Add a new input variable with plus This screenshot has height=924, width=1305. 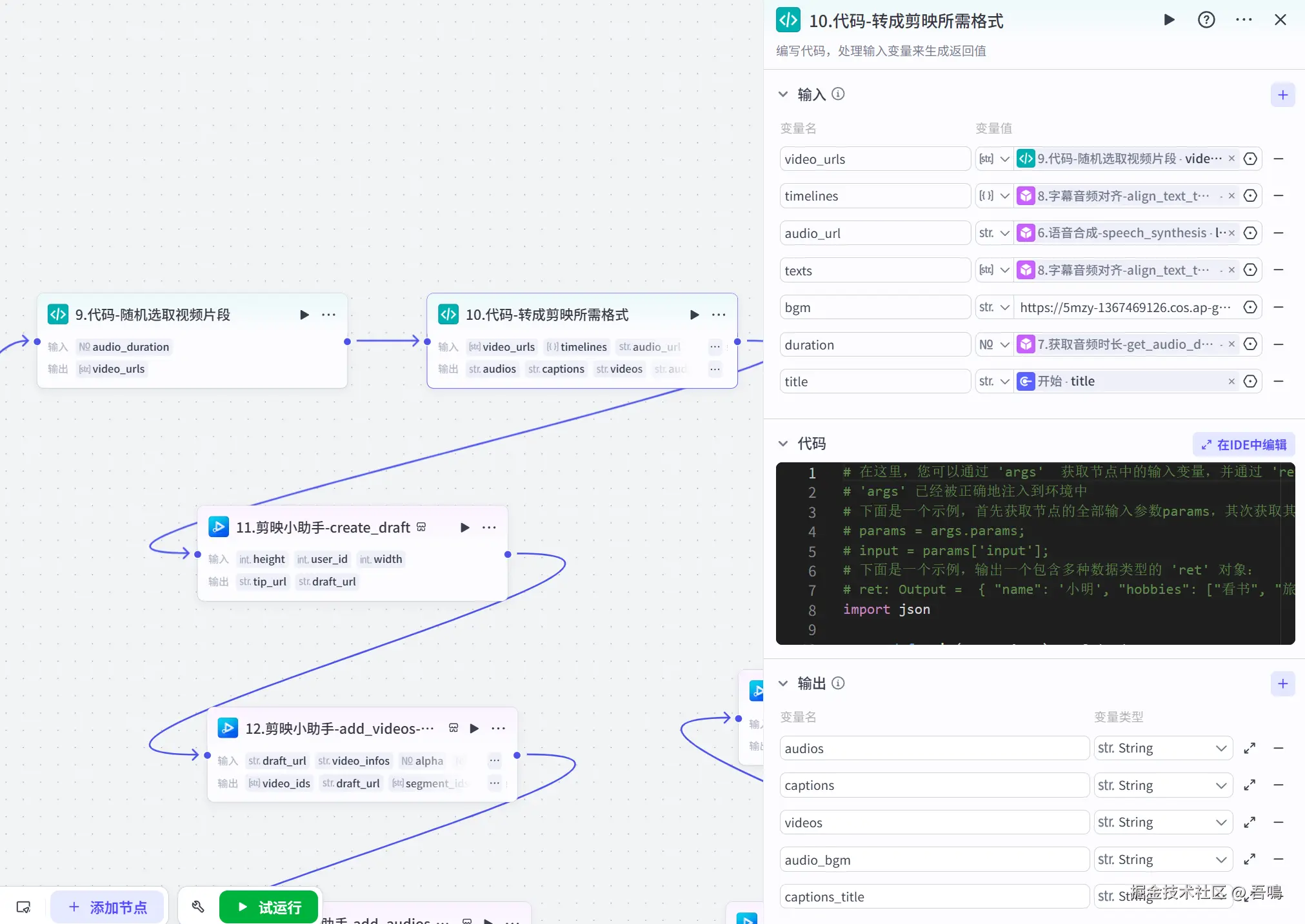1282,95
